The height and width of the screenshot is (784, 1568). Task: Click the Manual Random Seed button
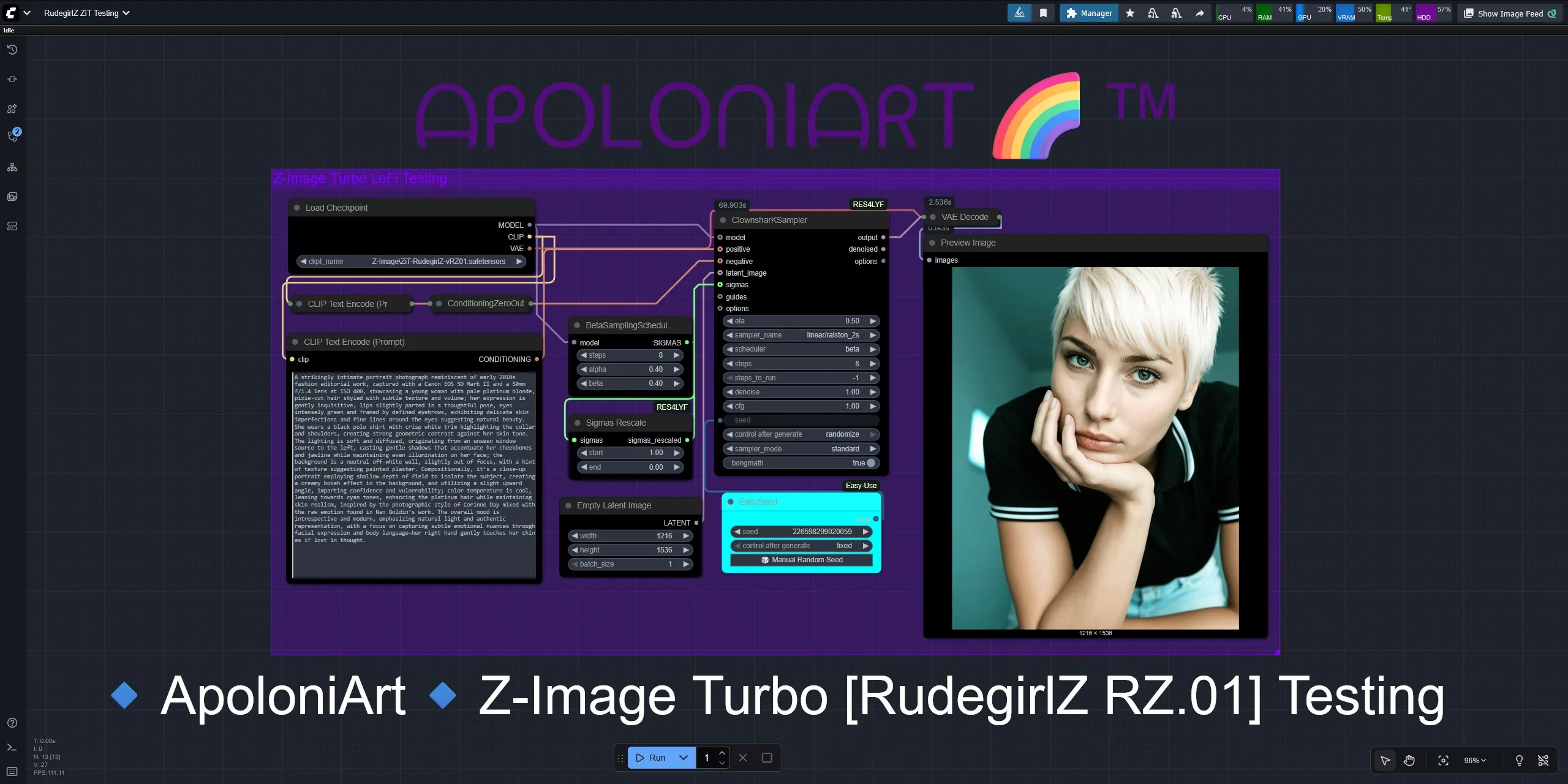click(801, 560)
